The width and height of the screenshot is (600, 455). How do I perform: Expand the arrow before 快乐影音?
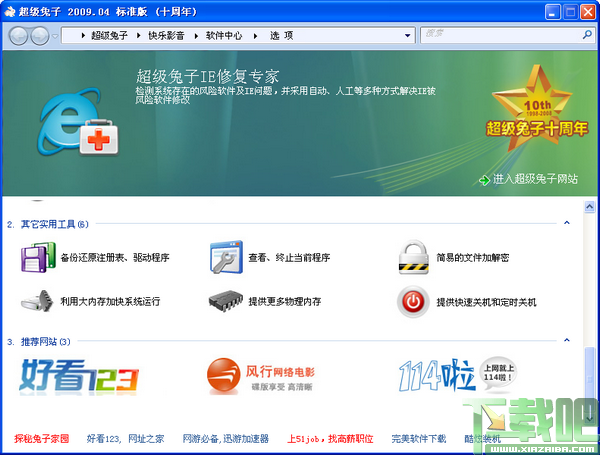click(x=139, y=36)
